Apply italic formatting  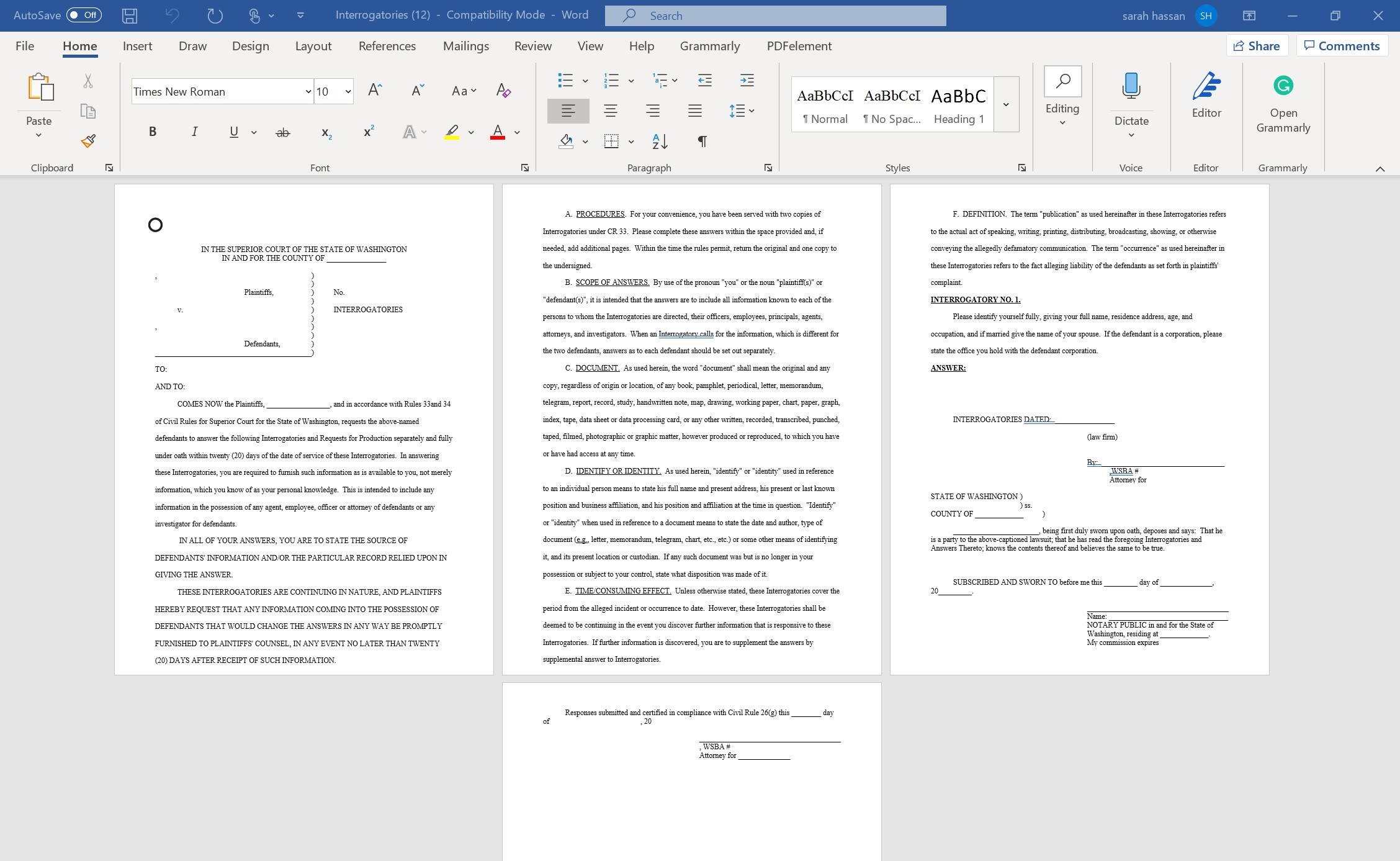coord(194,131)
